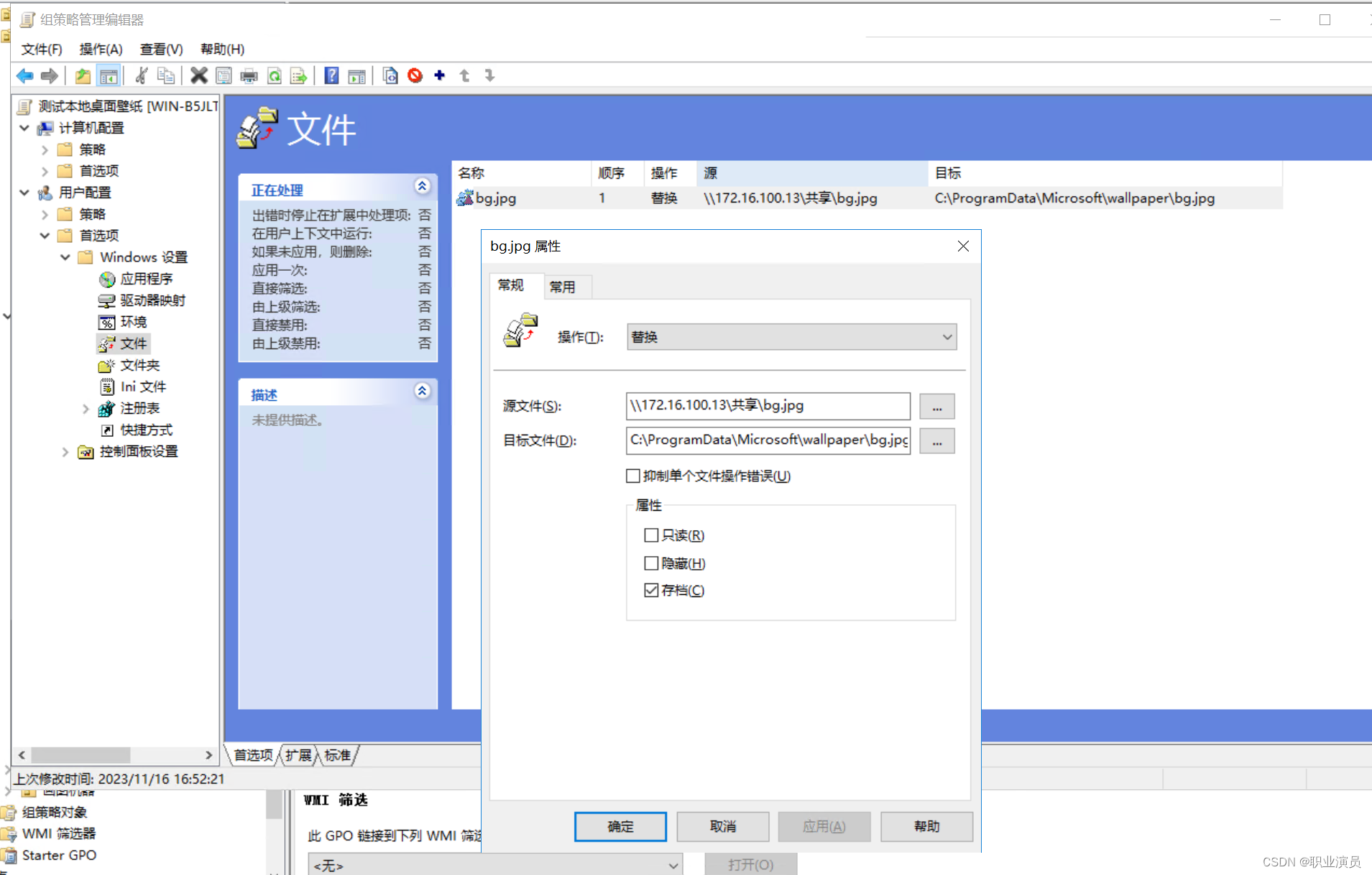Collapse the 正在处理 panel chevron
The width and height of the screenshot is (1372, 875).
tap(422, 186)
